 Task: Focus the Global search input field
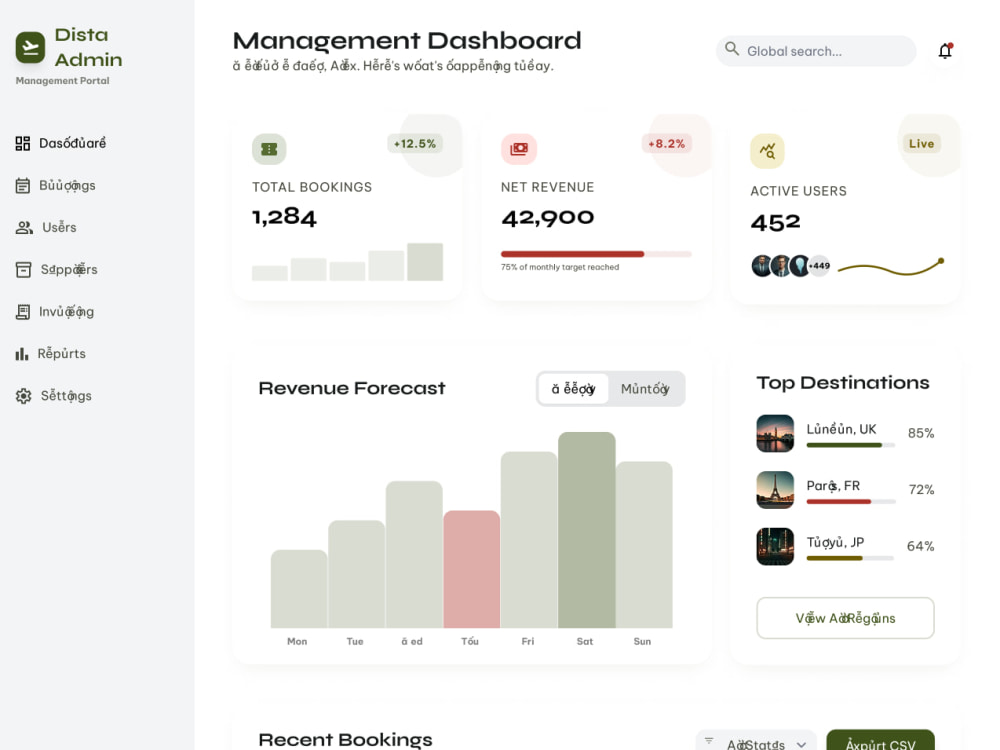(816, 51)
